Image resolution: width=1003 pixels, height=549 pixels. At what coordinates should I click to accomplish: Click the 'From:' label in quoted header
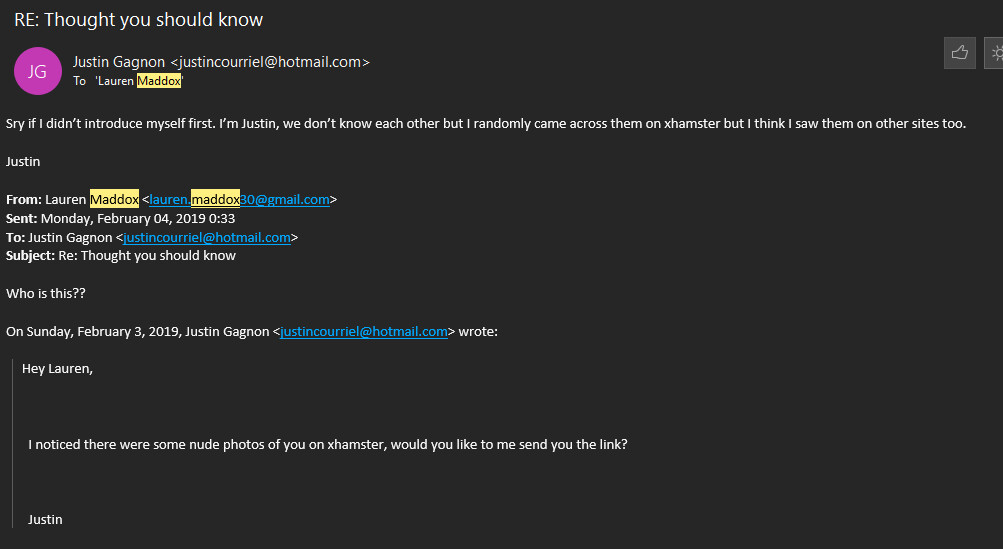click(x=22, y=199)
